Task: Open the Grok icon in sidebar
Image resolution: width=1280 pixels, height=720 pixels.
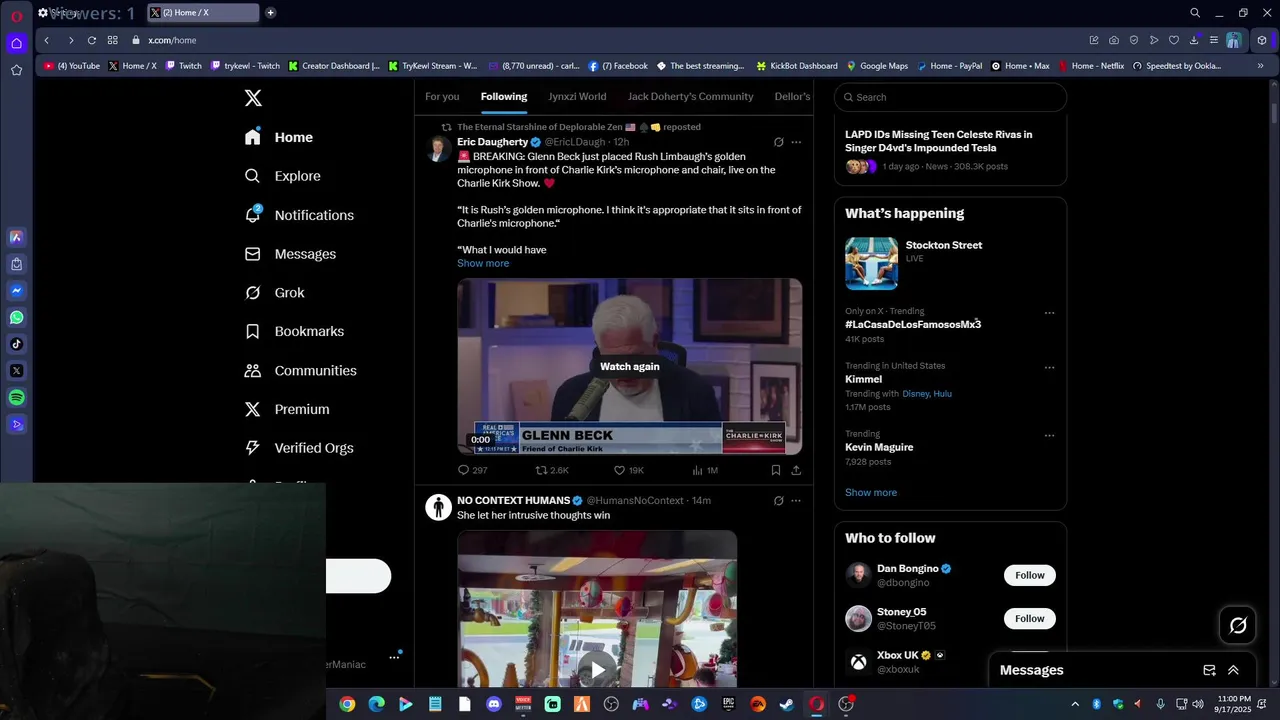Action: click(x=253, y=293)
